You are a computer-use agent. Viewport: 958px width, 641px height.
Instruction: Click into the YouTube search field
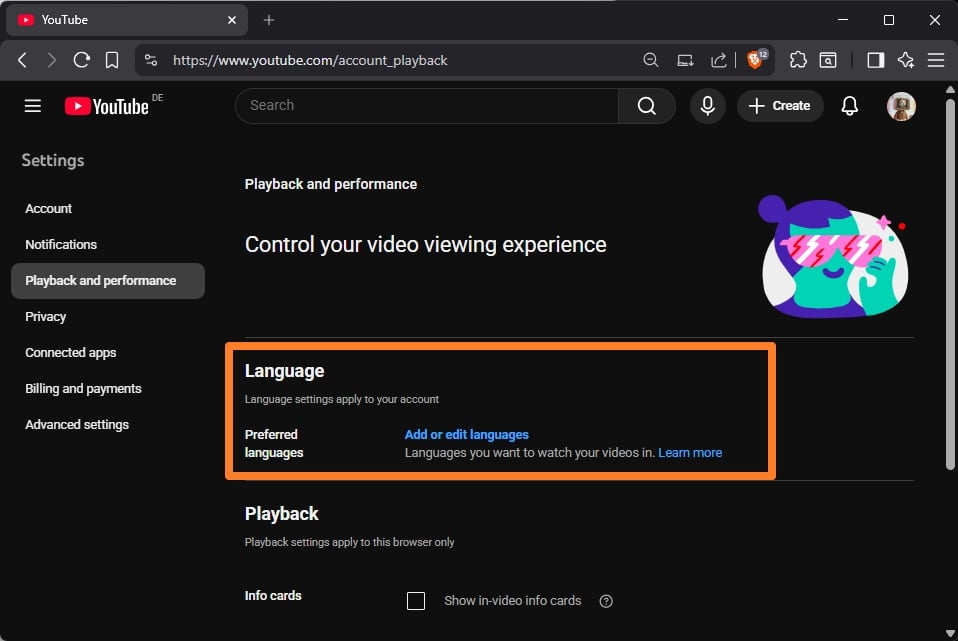[425, 106]
